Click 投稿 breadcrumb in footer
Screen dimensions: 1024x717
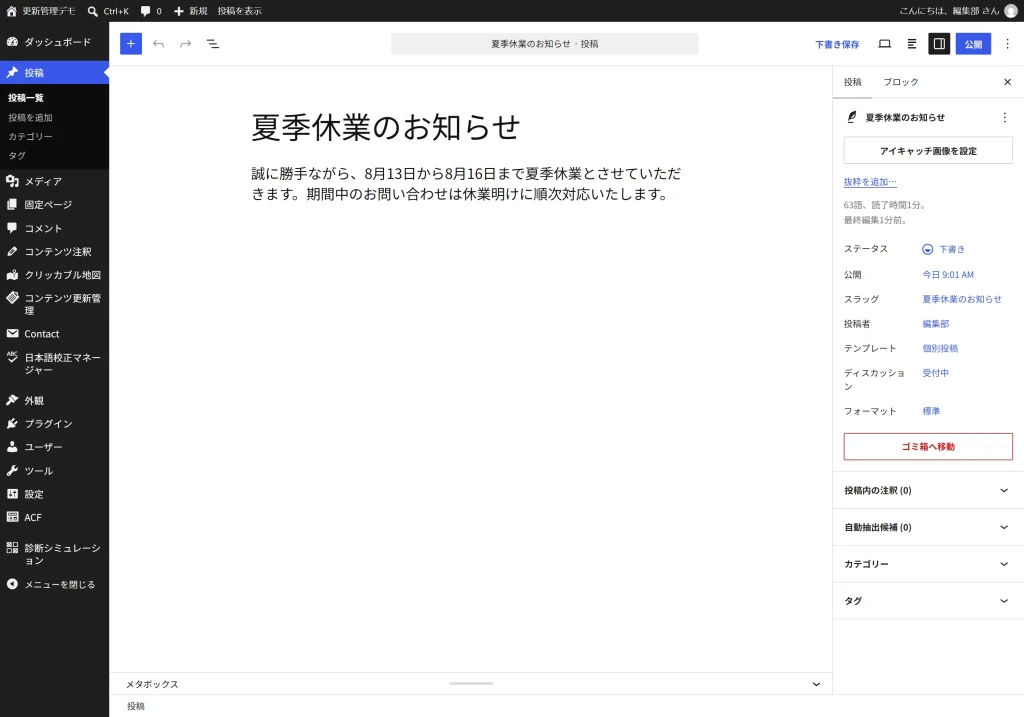[x=136, y=707]
